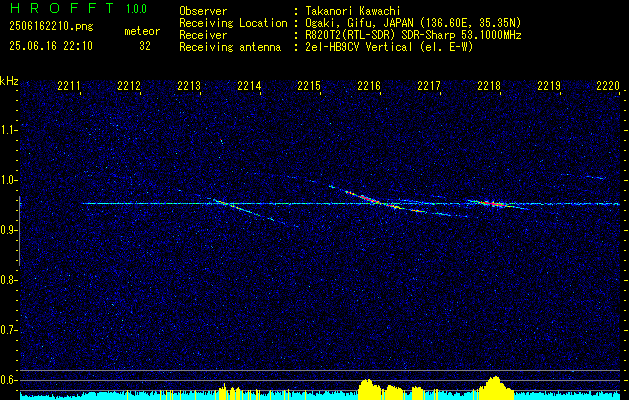Select the antenna text 2el-HB9CV Vertical
This screenshot has width=629, height=400.
[359, 47]
